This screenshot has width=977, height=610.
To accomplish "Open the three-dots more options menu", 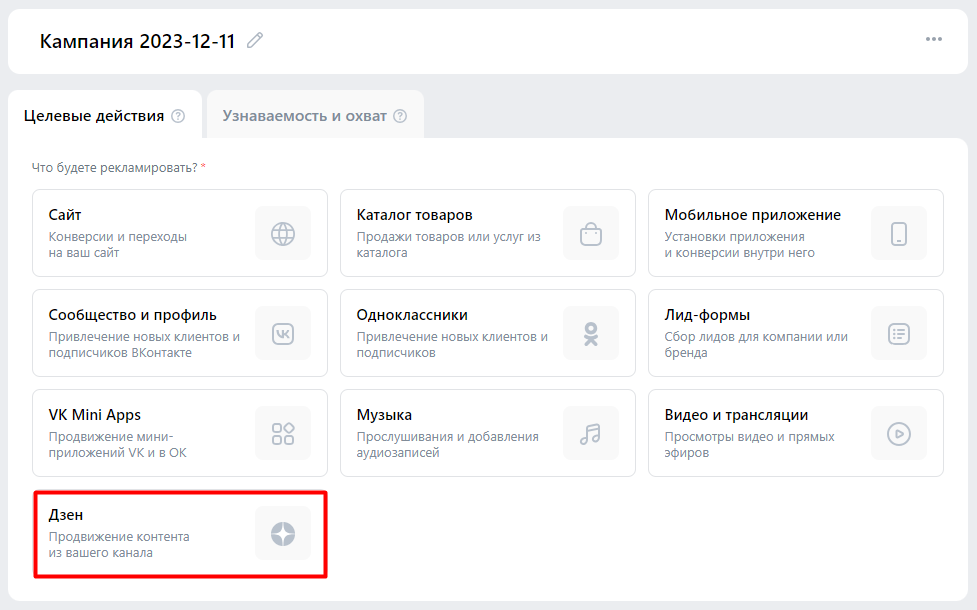I will tap(933, 39).
